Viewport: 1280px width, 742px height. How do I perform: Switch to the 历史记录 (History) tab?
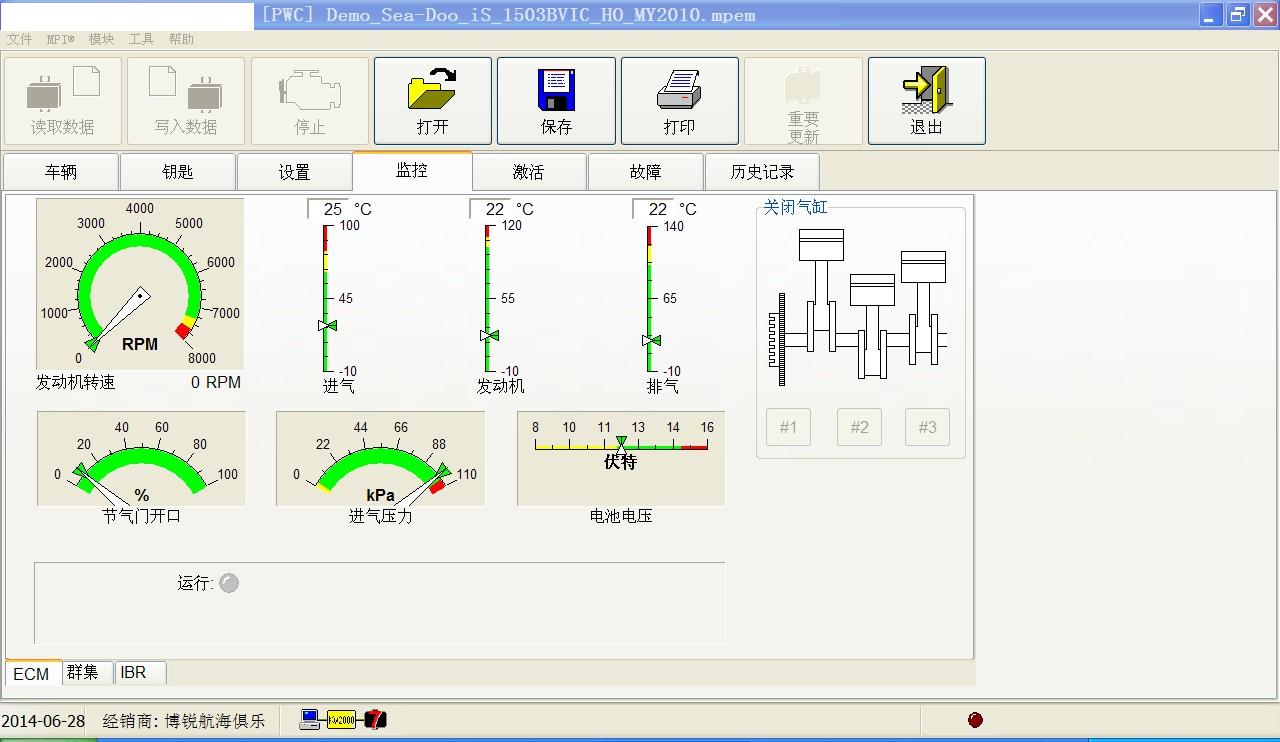(763, 172)
